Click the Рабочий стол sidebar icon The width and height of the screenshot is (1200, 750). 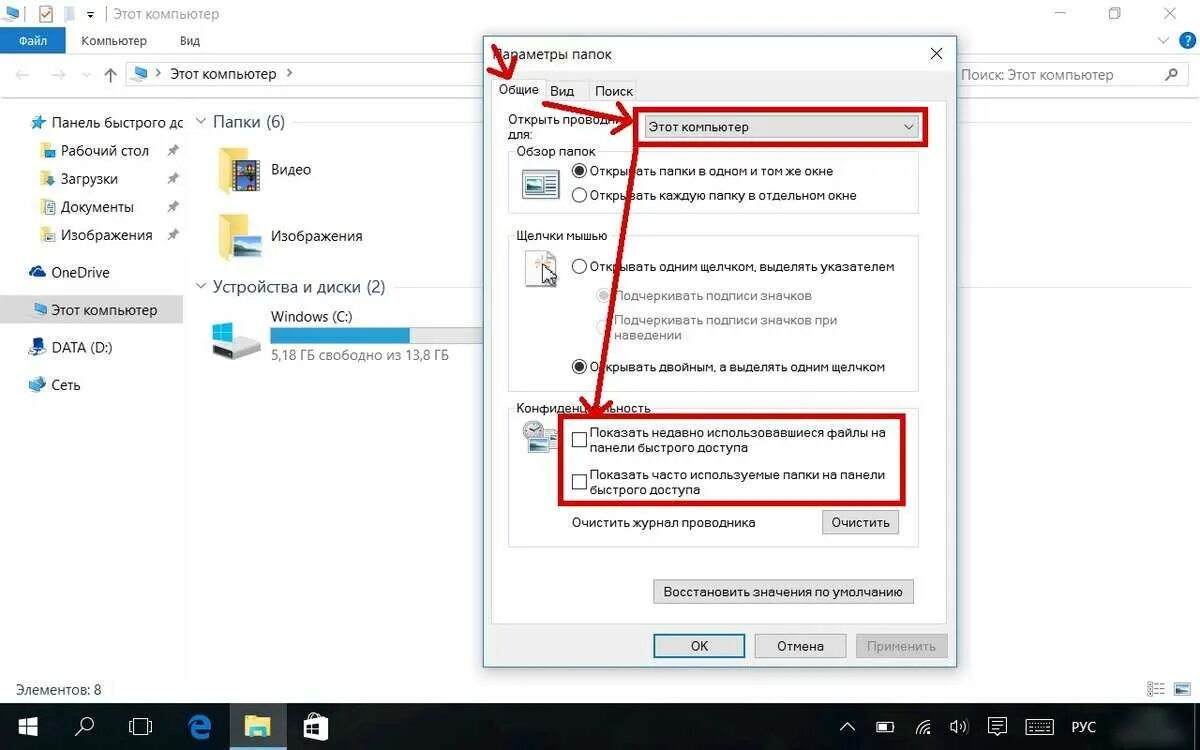click(x=47, y=151)
